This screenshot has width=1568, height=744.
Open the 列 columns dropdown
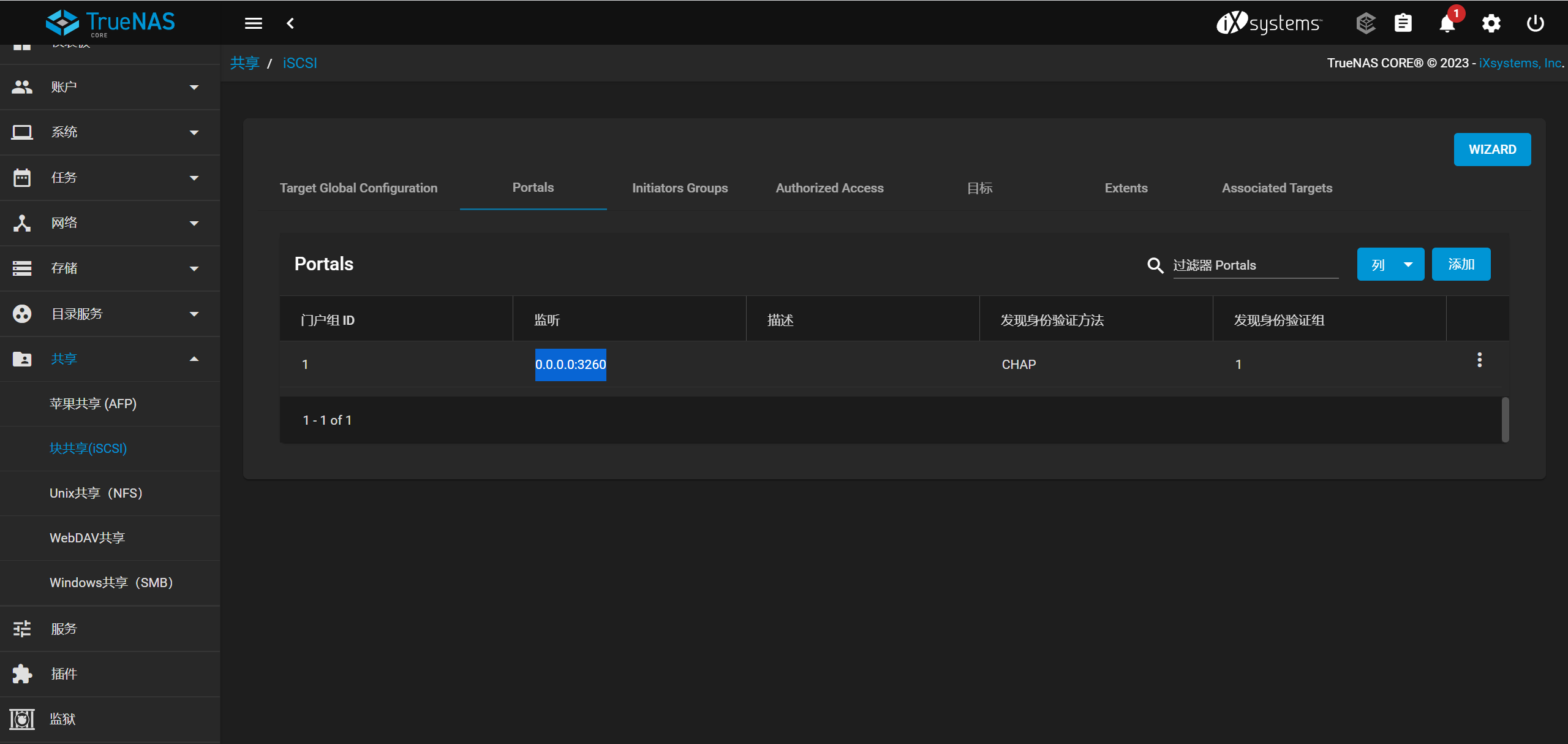click(1390, 265)
